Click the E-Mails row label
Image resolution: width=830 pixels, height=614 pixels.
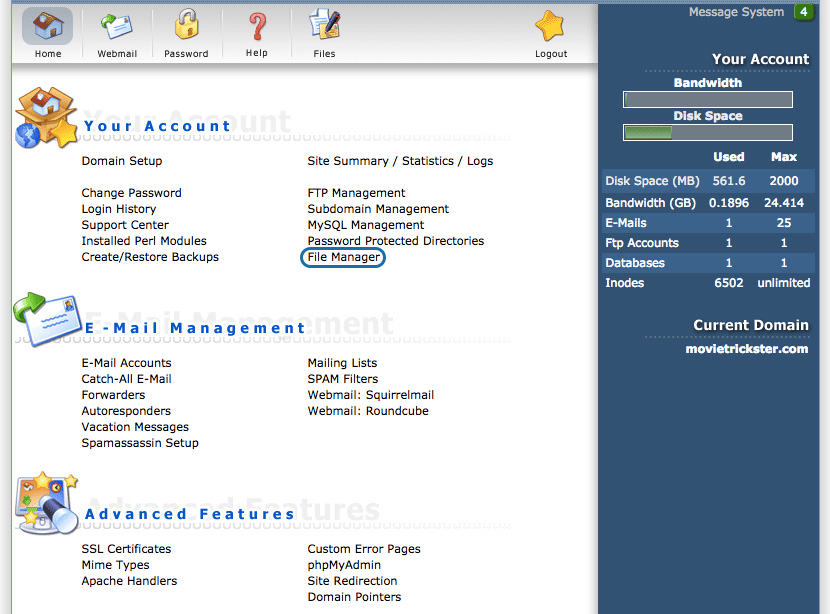[626, 223]
